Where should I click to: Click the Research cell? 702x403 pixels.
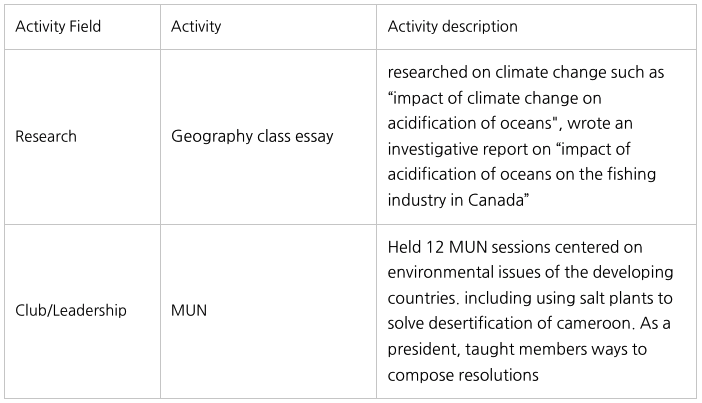(x=45, y=135)
